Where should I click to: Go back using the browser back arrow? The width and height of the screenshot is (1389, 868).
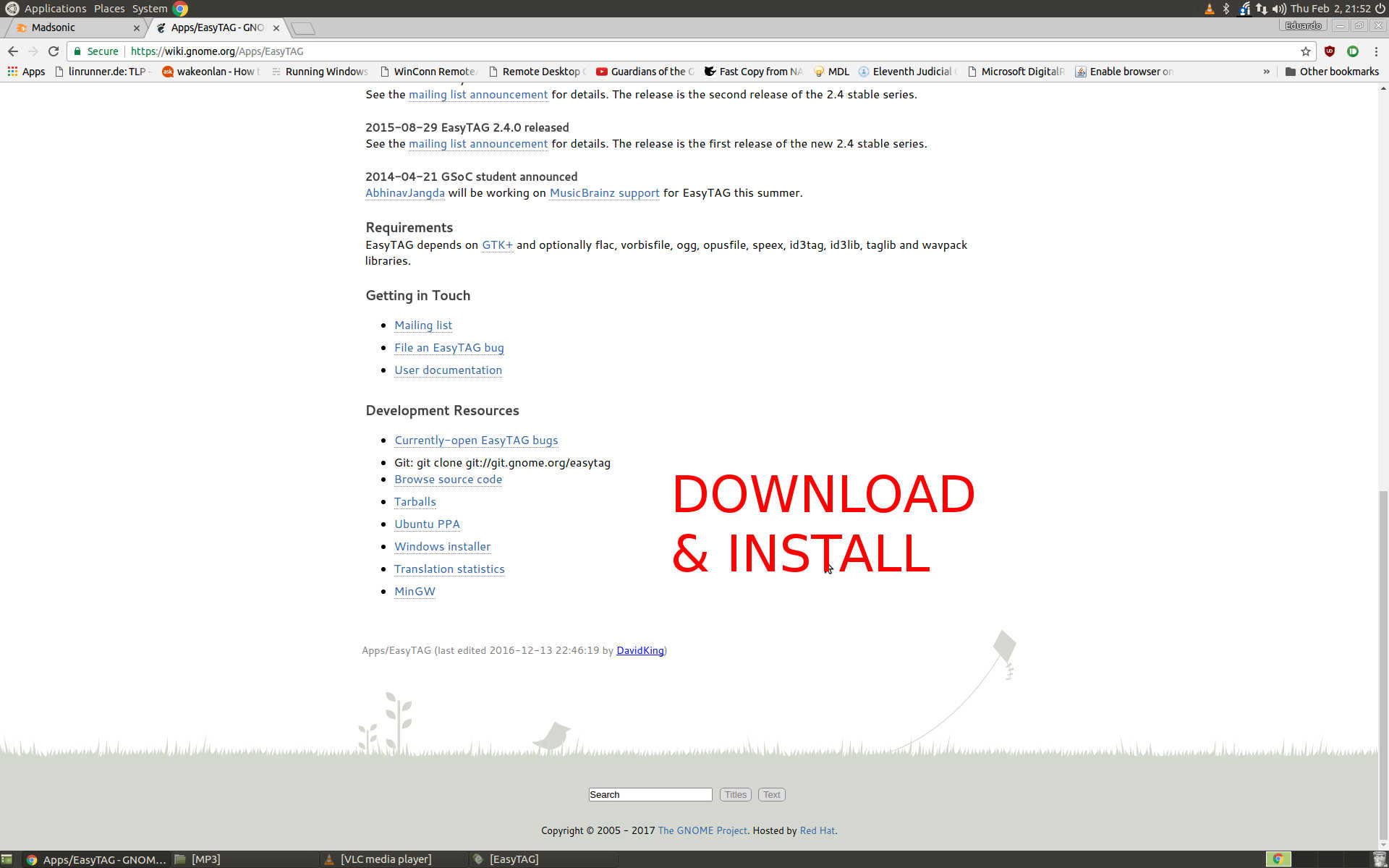pos(13,51)
